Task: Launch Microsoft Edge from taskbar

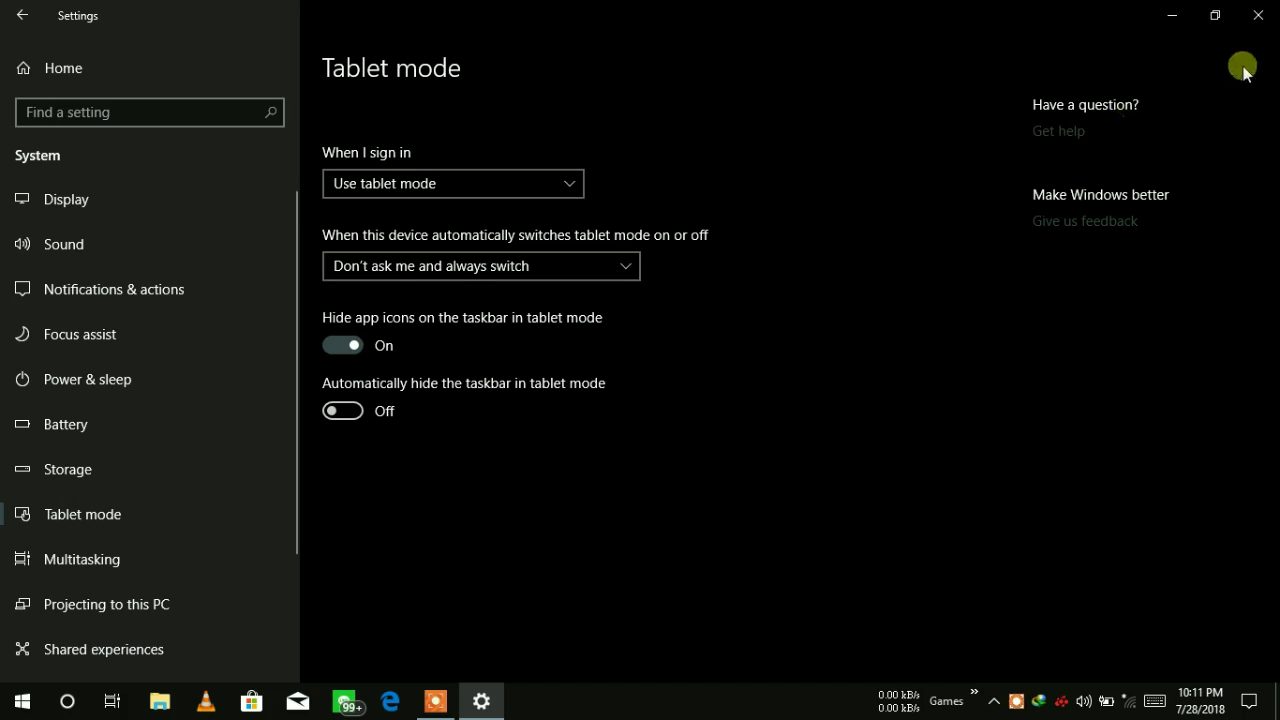Action: [x=390, y=701]
